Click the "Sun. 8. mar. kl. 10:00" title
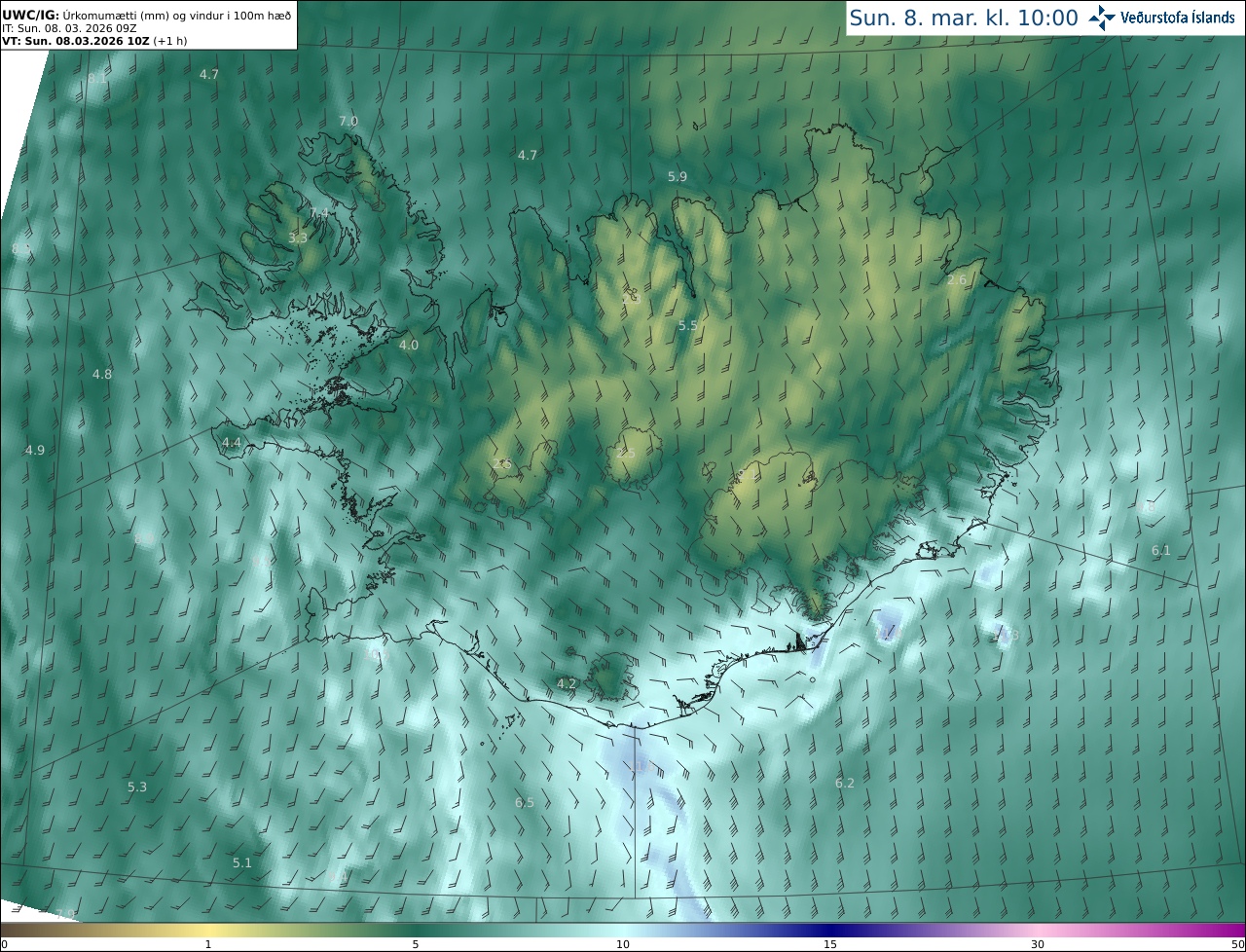This screenshot has height=952, width=1246. click(x=964, y=18)
